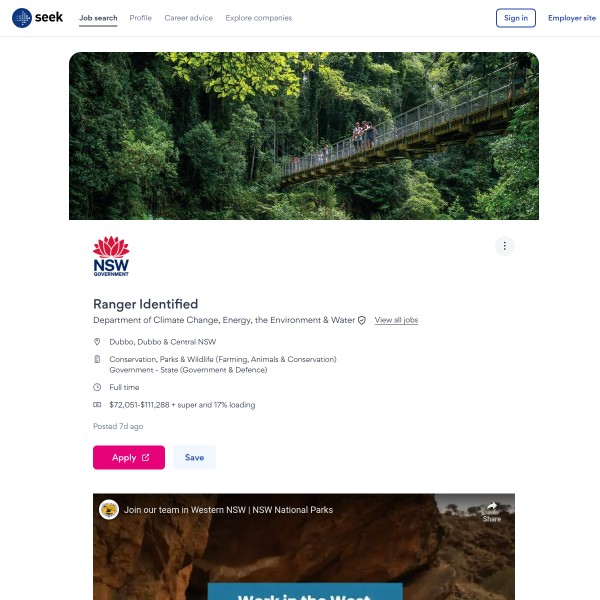Open the Job search tab
The width and height of the screenshot is (600, 600).
coord(98,18)
